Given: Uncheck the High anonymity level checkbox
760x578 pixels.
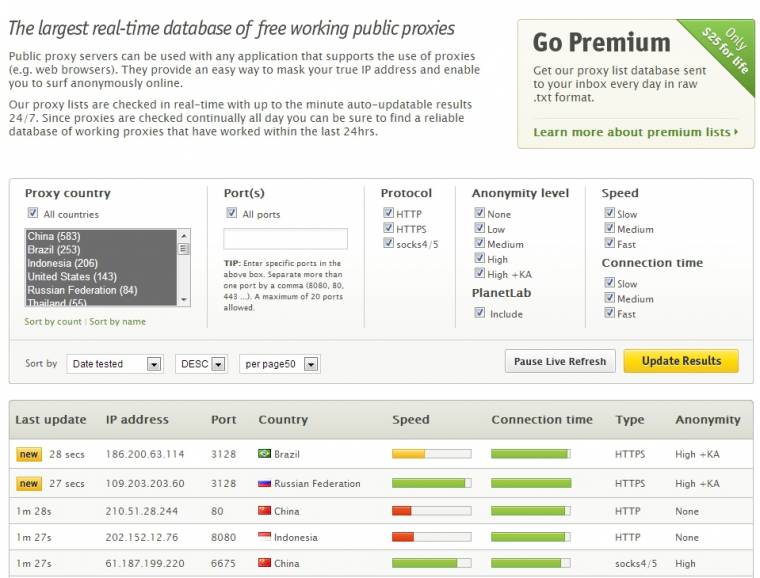Looking at the screenshot, I should pyautogui.click(x=479, y=258).
